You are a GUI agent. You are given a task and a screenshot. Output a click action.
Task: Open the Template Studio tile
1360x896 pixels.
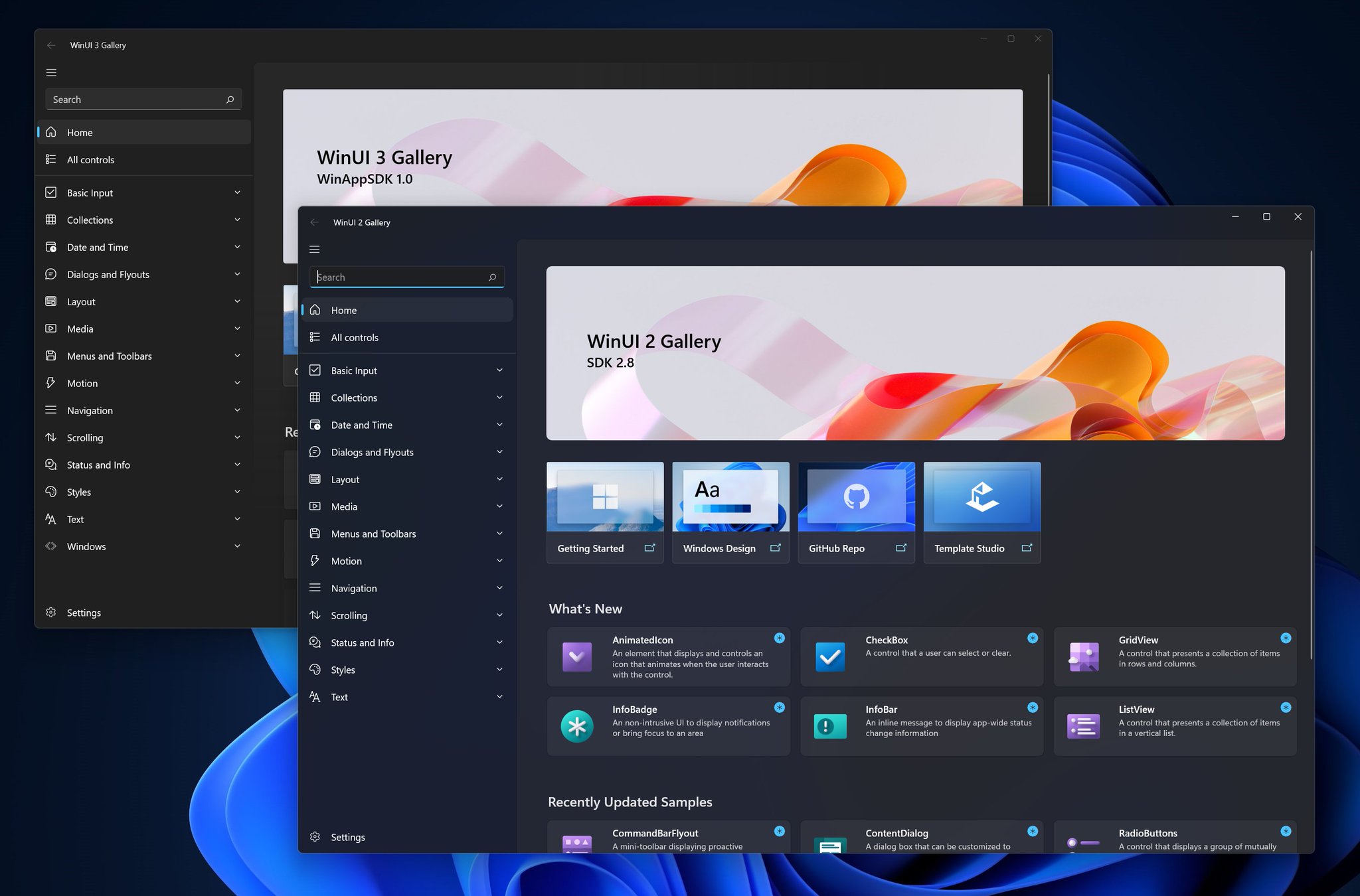point(981,512)
